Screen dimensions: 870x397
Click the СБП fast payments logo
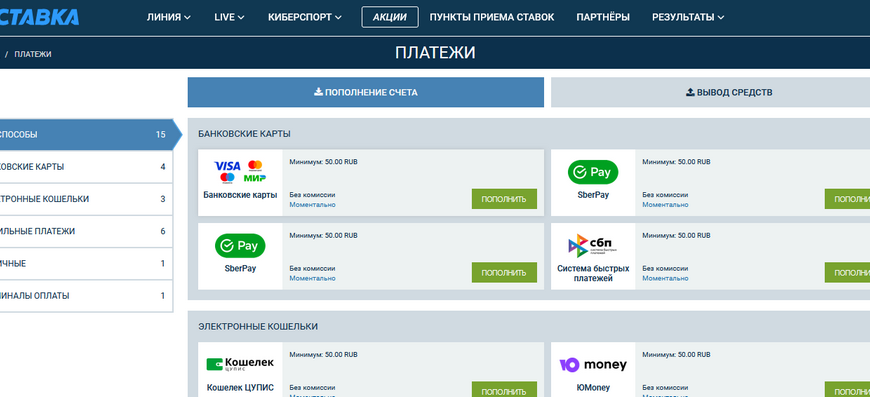coord(593,246)
